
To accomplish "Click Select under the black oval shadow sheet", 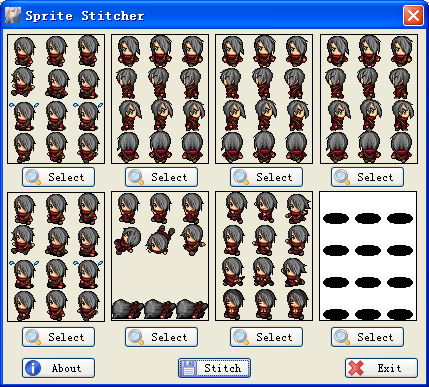I will pyautogui.click(x=367, y=337).
